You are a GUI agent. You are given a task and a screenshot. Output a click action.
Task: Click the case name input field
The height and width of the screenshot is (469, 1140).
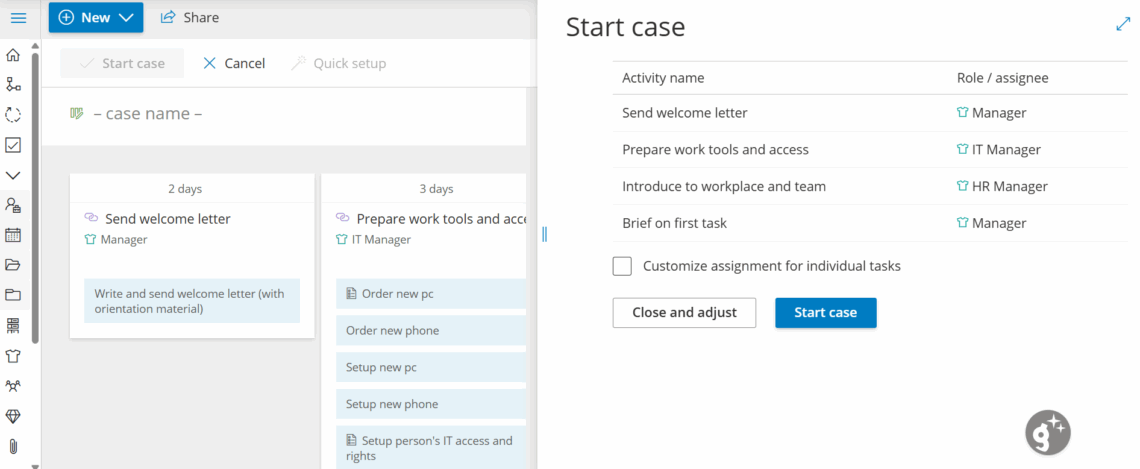[300, 114]
